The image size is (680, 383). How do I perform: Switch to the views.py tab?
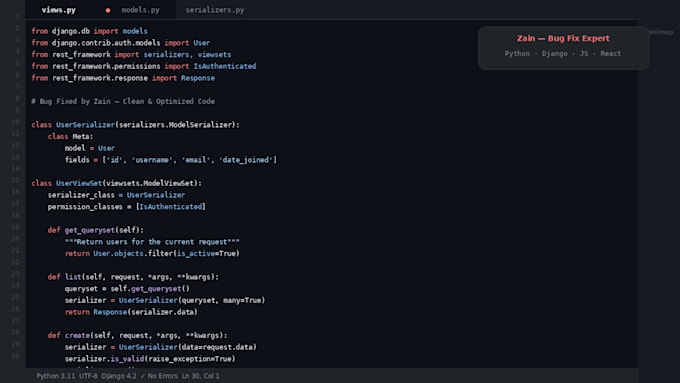tap(59, 10)
